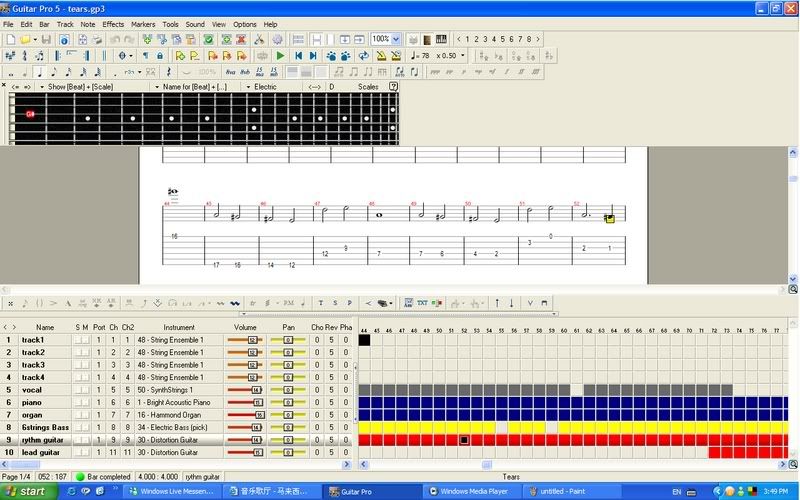Image resolution: width=800 pixels, height=500 pixels.
Task: Toggle Mute on lead guitar track
Action: click(x=86, y=452)
